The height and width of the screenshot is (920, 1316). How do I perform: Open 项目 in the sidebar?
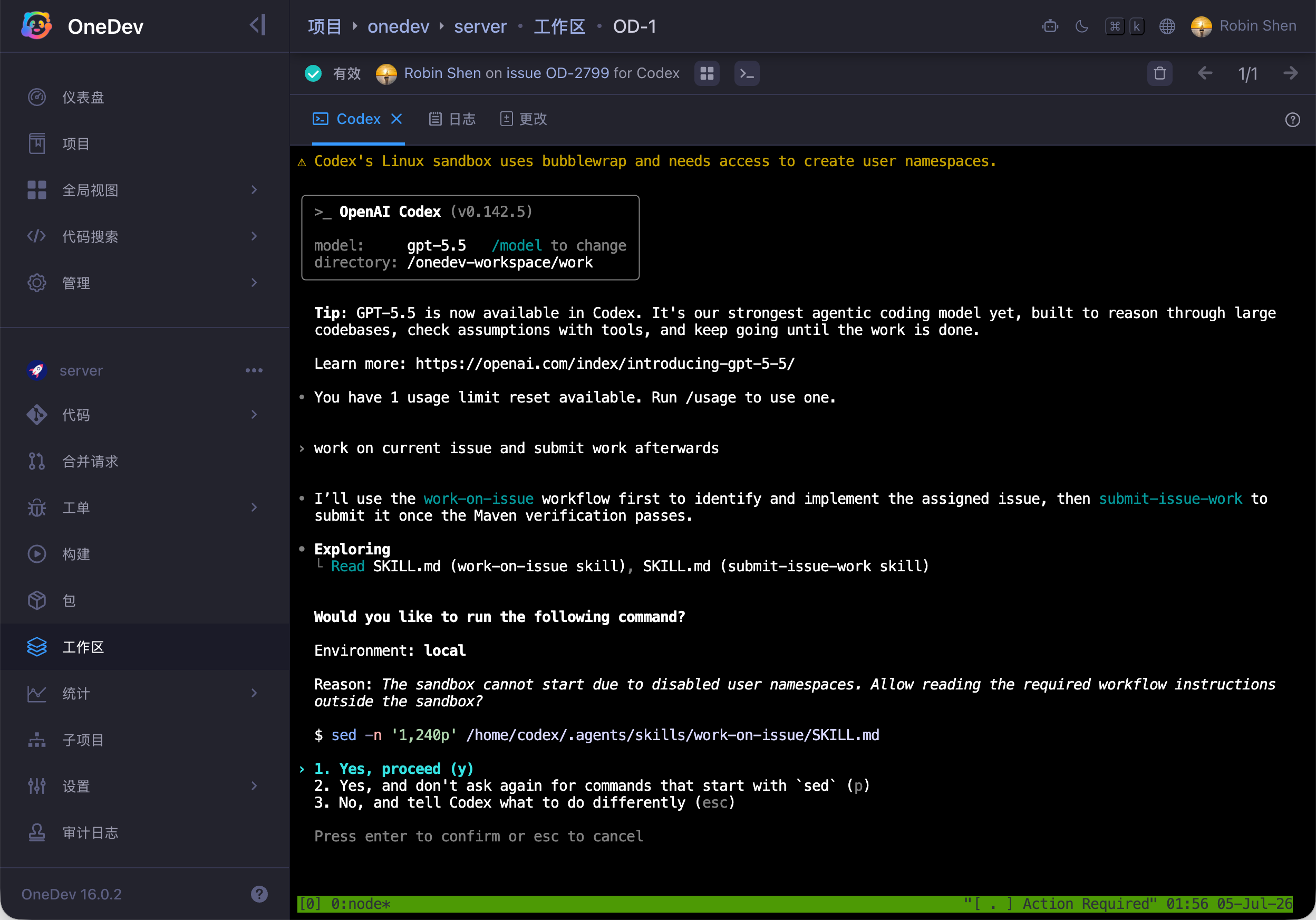tap(144, 144)
